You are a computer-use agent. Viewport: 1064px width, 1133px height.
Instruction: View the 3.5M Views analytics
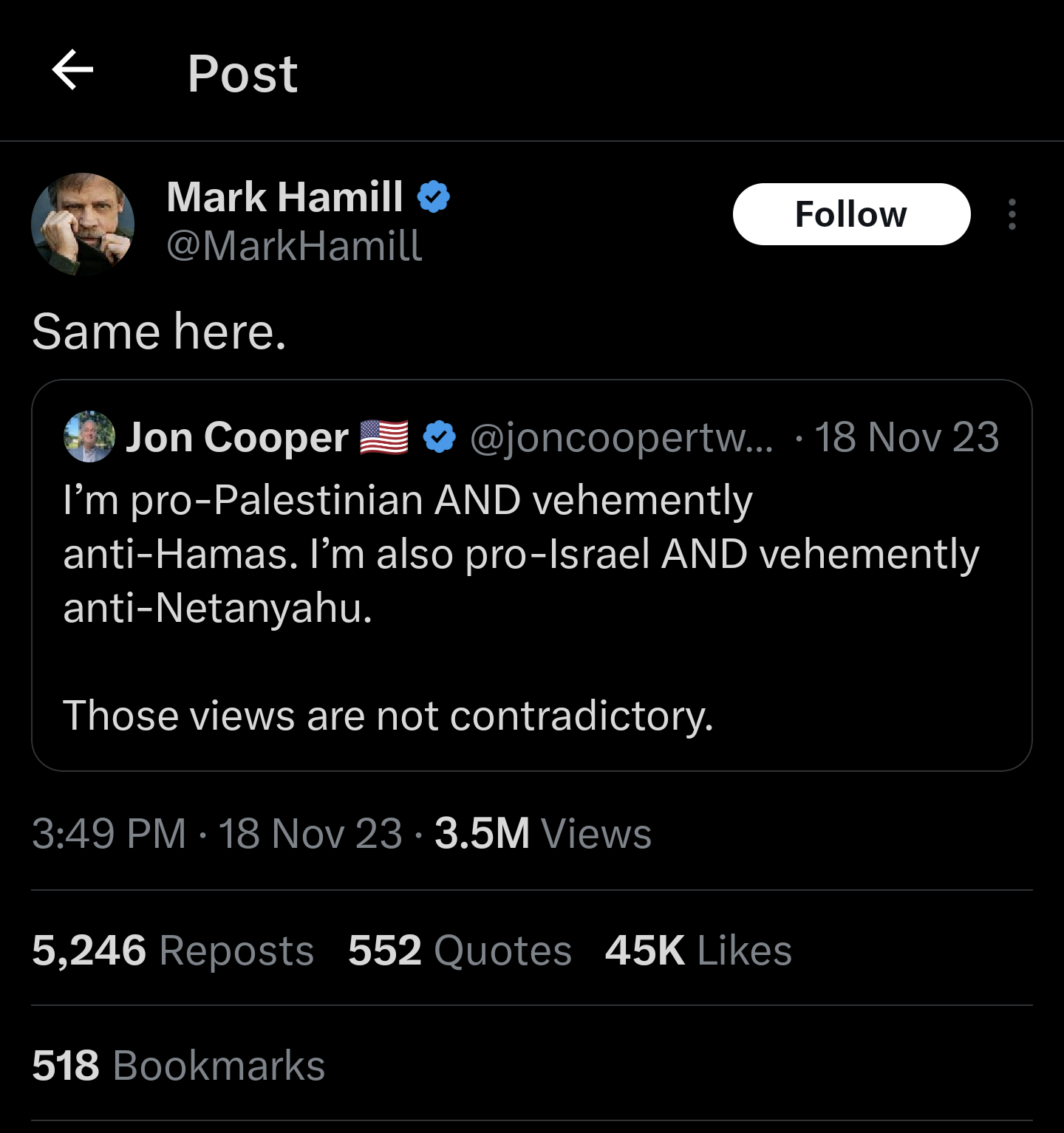click(x=542, y=834)
